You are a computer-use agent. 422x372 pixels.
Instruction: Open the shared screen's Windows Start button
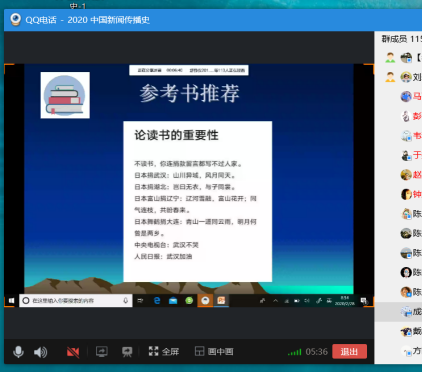(11, 301)
